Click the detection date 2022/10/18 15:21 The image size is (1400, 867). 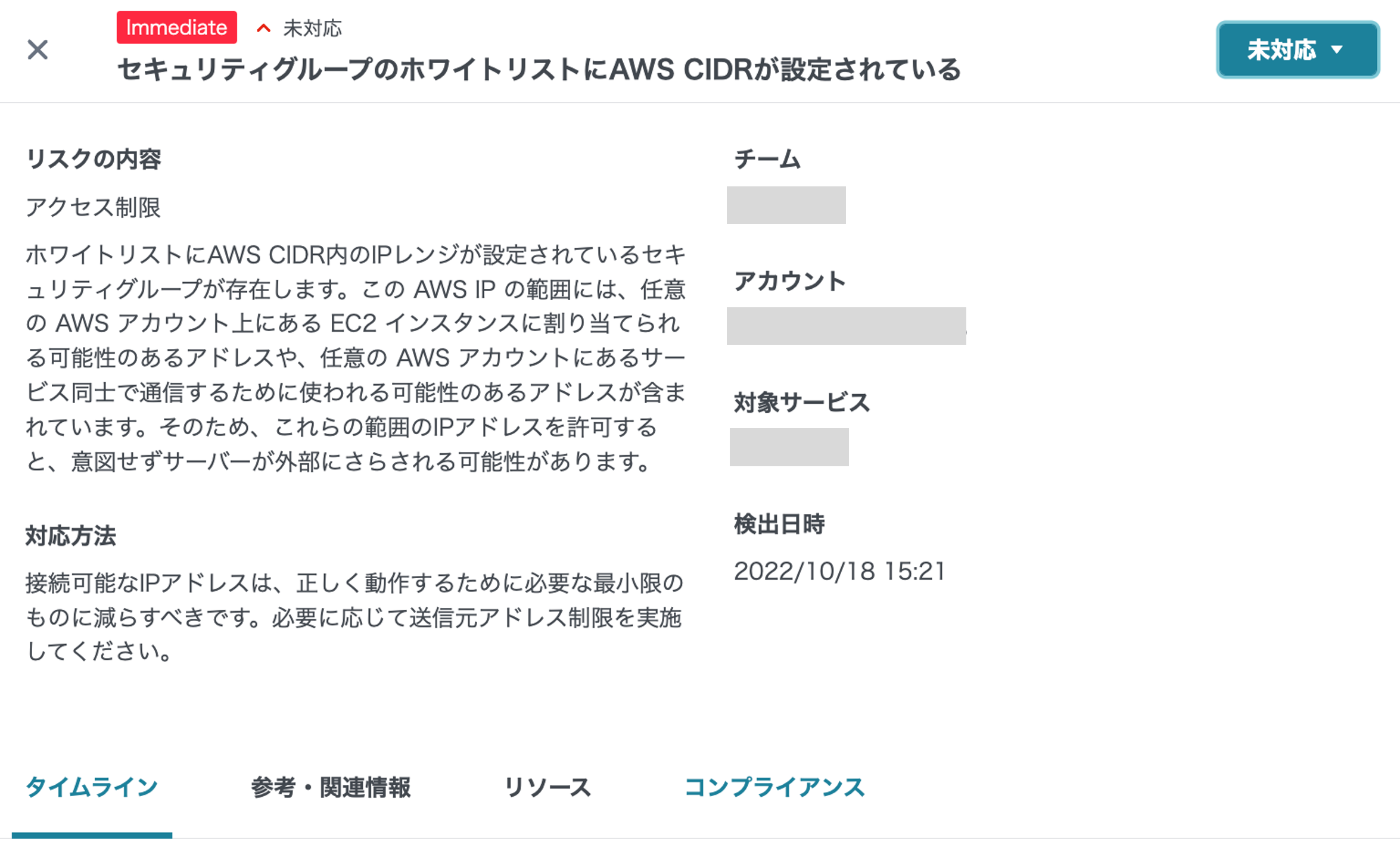839,572
